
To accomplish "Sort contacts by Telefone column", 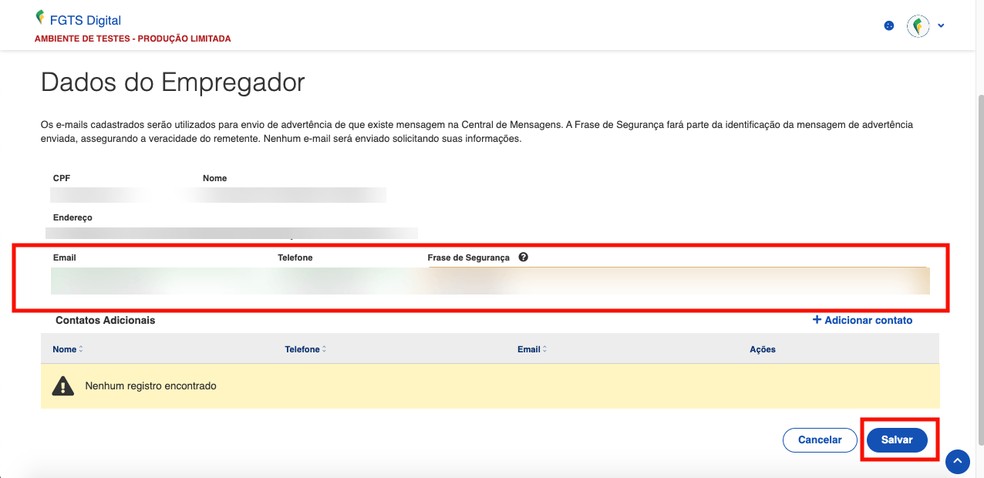I will [306, 349].
